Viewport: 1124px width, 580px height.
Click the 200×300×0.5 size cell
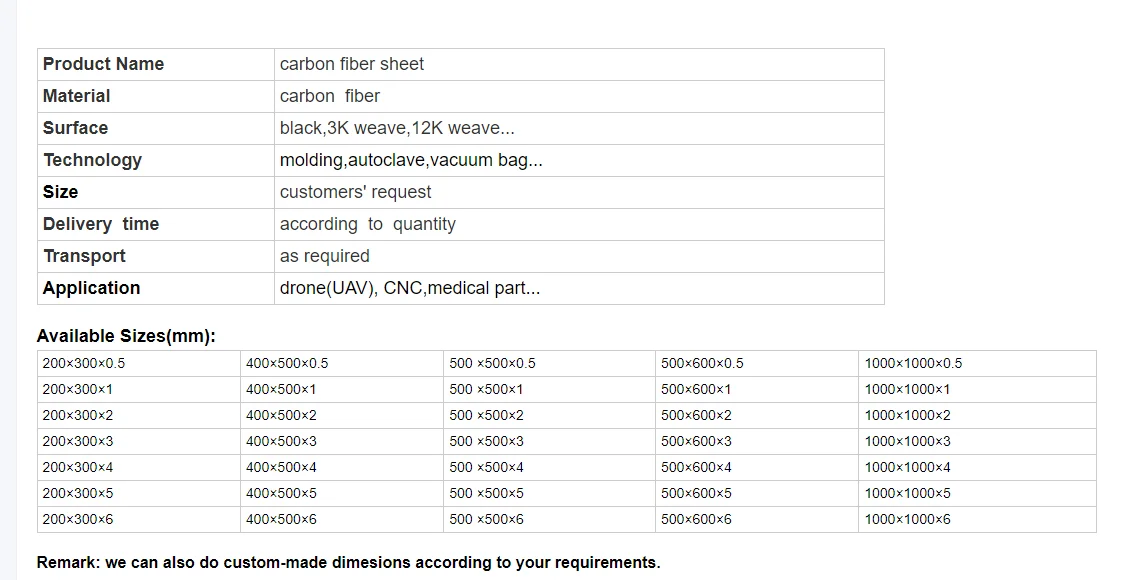pyautogui.click(x=84, y=363)
